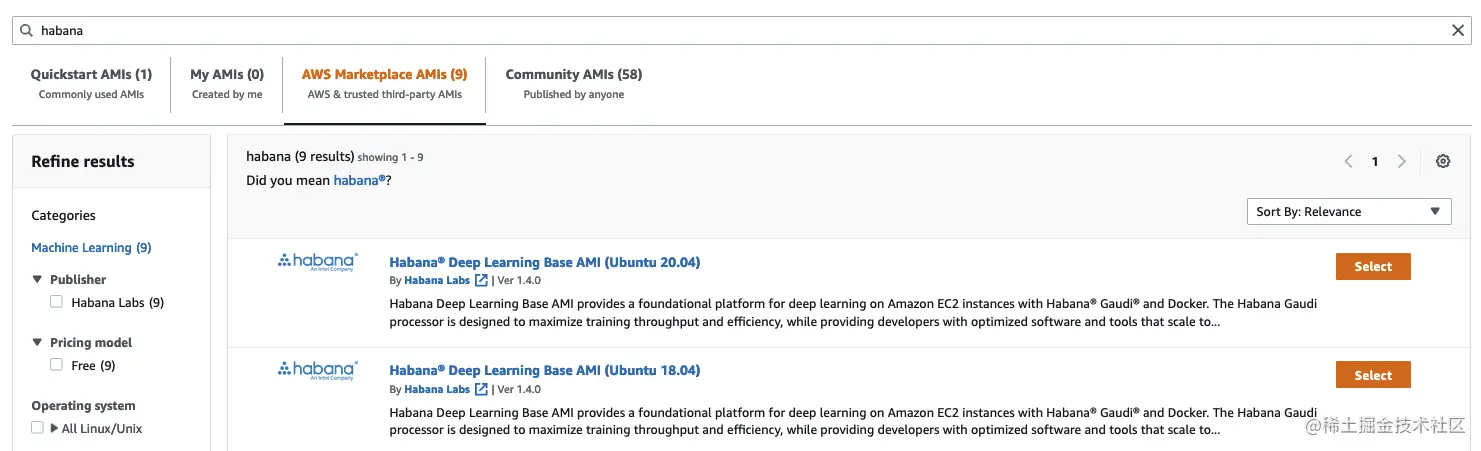Open the Sort By Relevance dropdown
The image size is (1481, 451).
tap(1349, 212)
